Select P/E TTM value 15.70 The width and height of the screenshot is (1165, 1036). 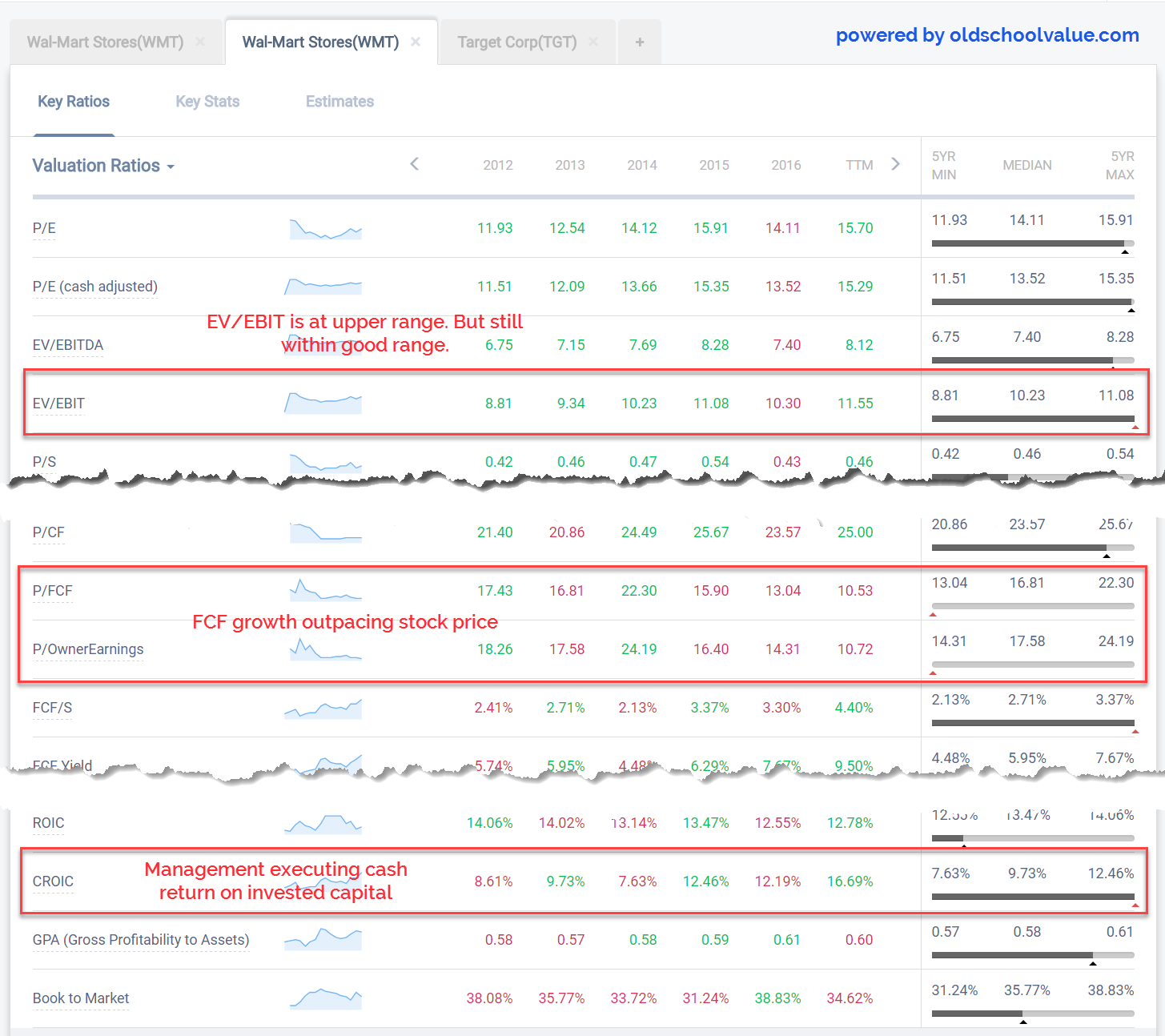click(855, 228)
